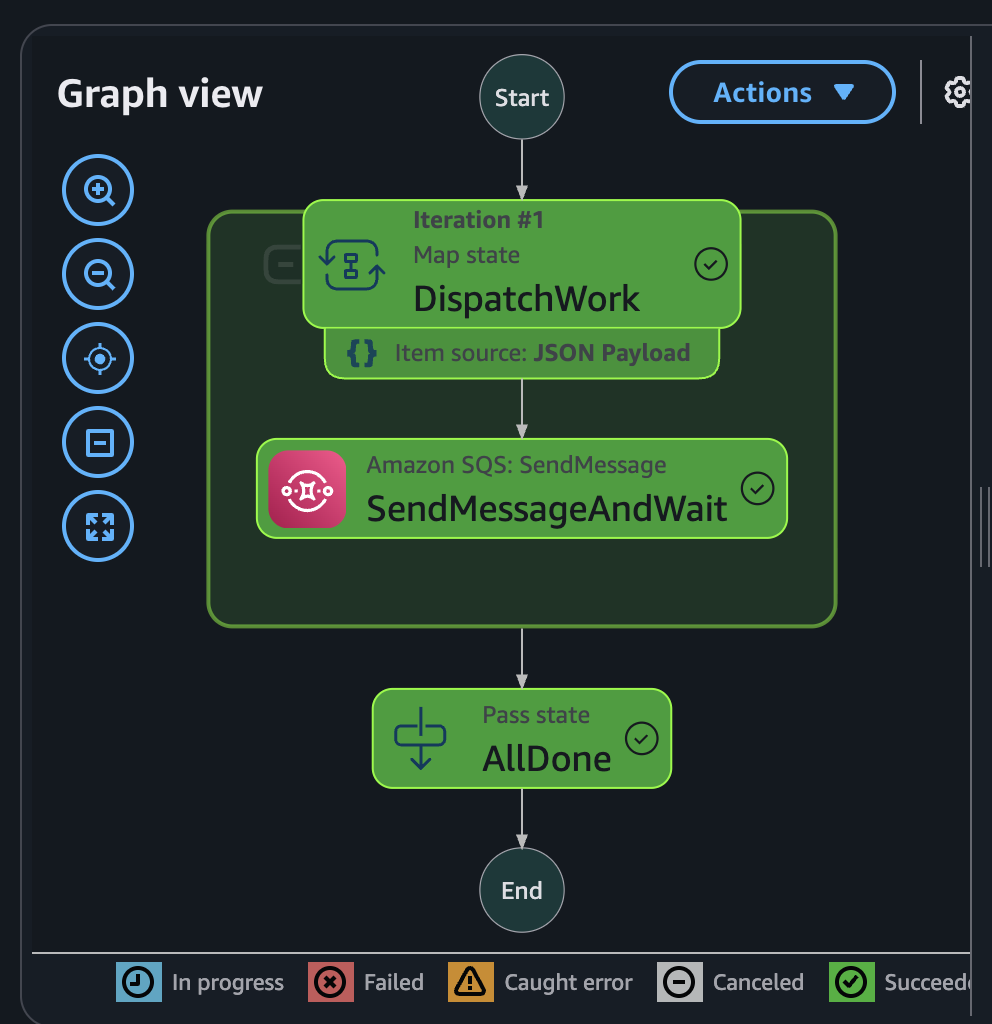Select the SendMessageAndWait state
This screenshot has width=992, height=1024.
(x=522, y=488)
